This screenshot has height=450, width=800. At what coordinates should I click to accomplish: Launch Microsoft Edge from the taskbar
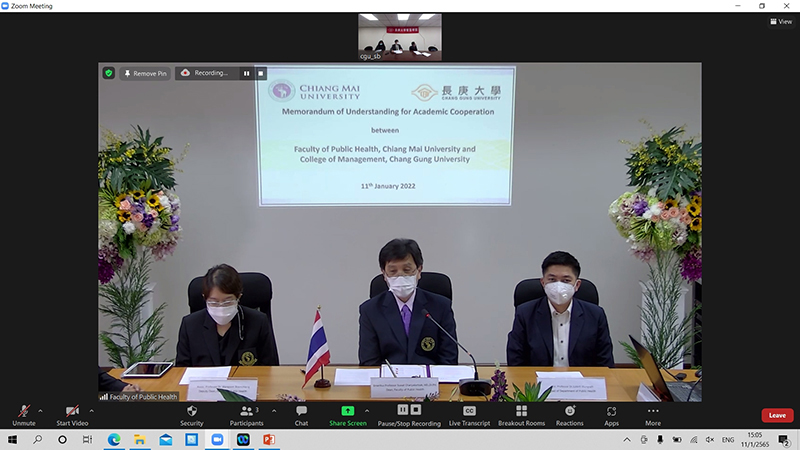click(114, 439)
